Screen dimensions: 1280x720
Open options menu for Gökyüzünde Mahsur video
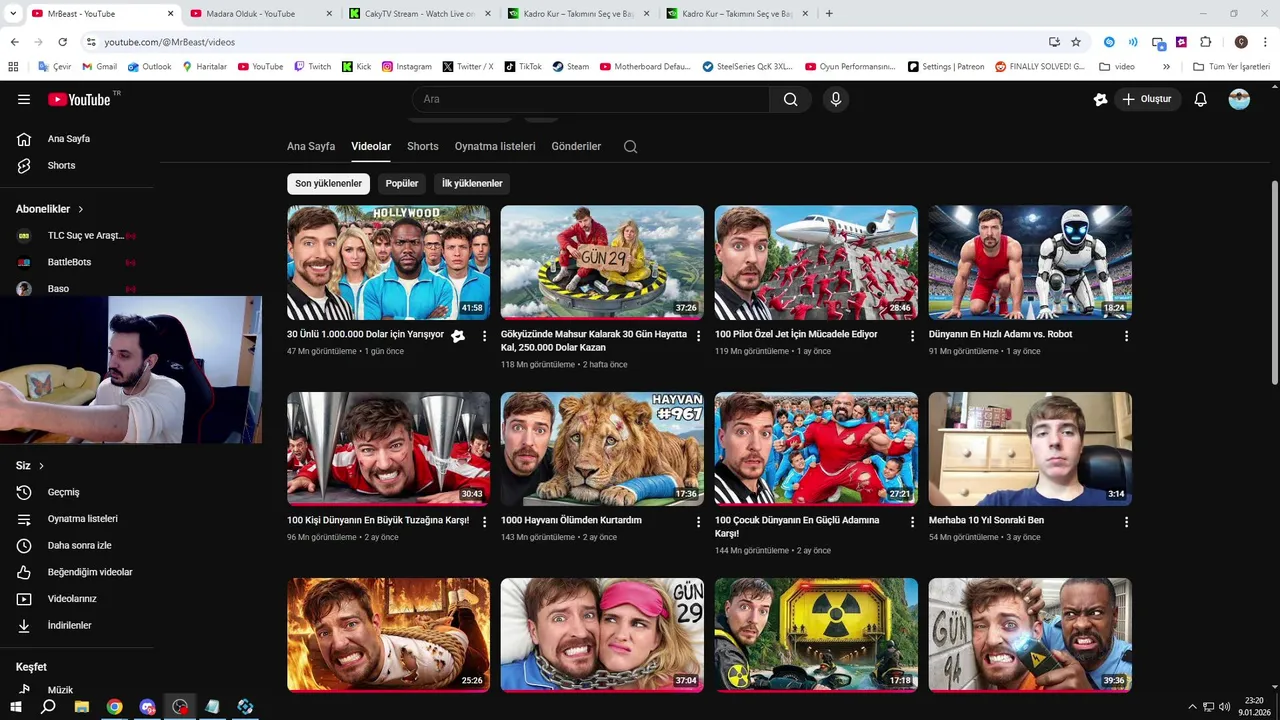click(x=698, y=336)
